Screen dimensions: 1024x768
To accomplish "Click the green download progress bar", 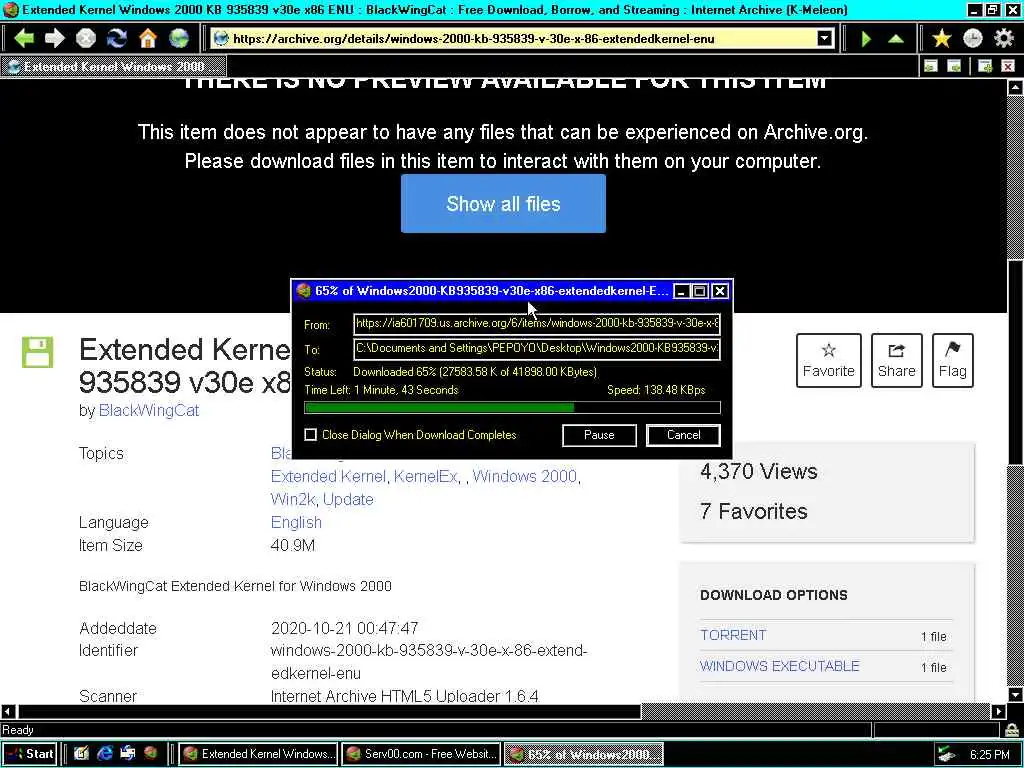I will pyautogui.click(x=512, y=408).
